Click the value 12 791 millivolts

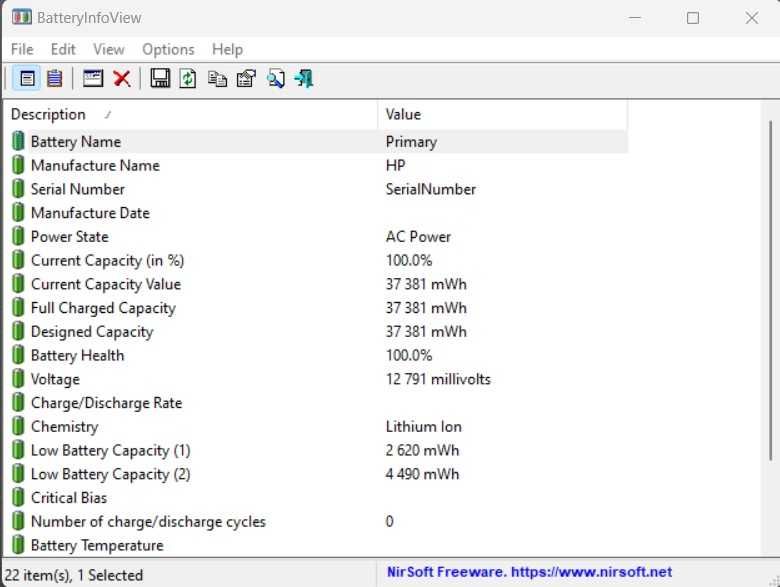click(x=438, y=379)
